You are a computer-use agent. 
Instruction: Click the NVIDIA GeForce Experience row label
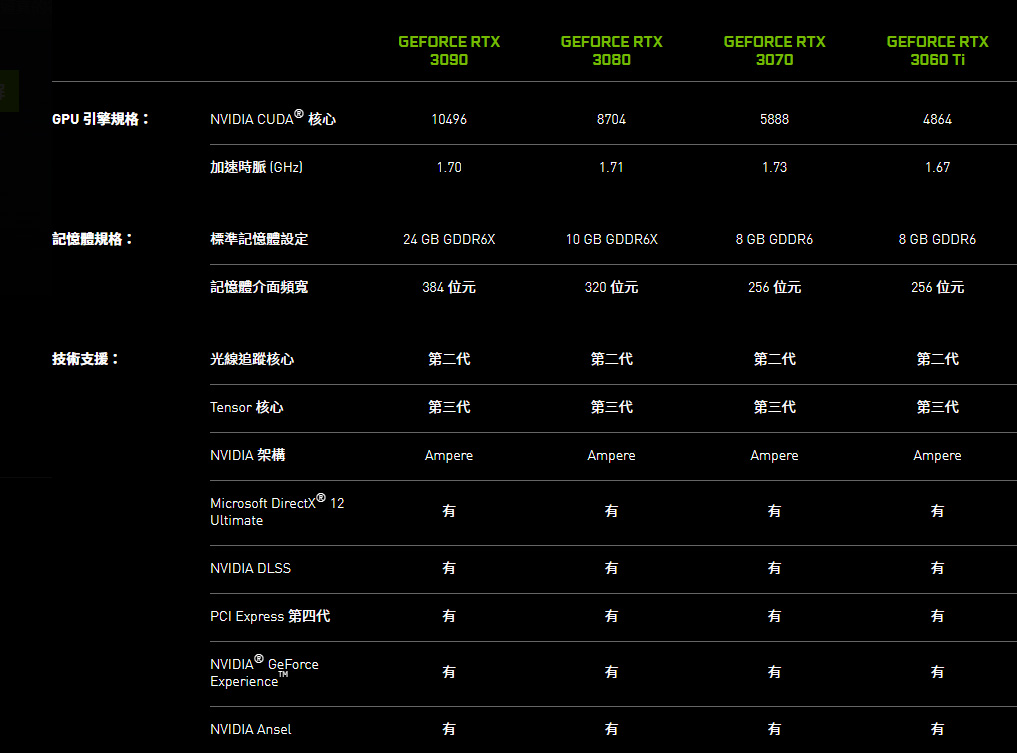click(x=264, y=672)
